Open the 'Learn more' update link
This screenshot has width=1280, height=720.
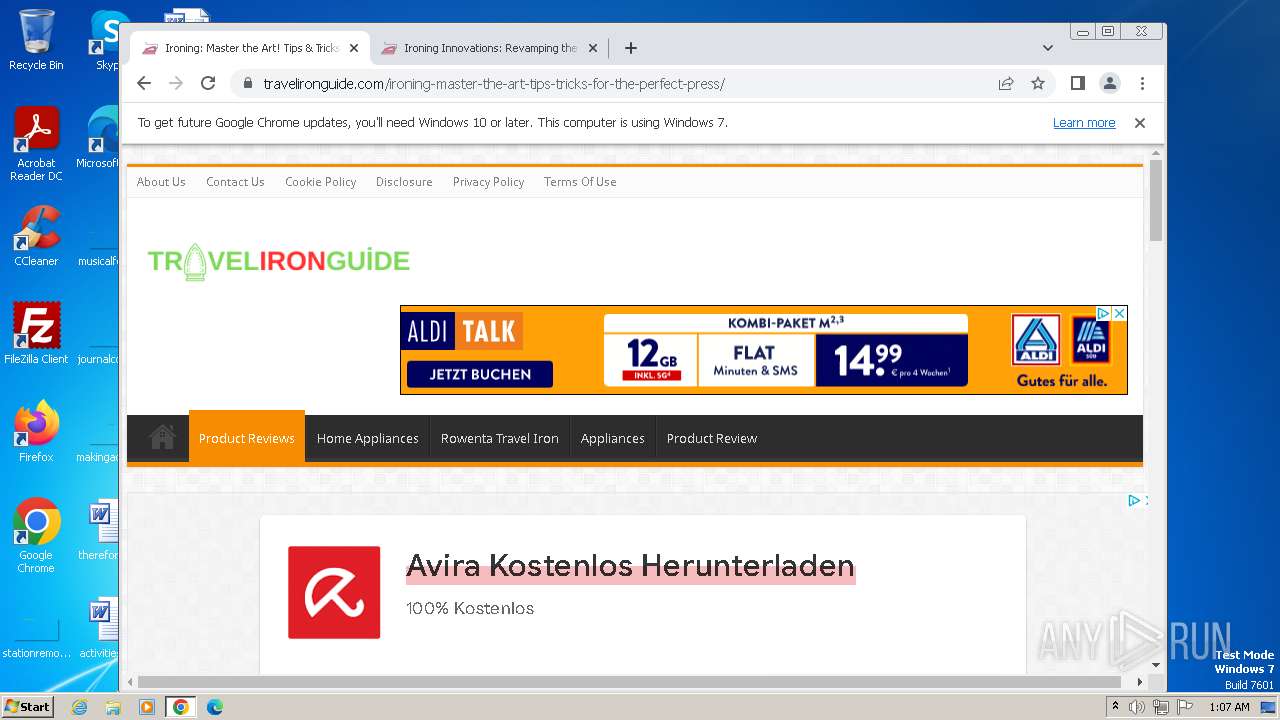[1084, 123]
